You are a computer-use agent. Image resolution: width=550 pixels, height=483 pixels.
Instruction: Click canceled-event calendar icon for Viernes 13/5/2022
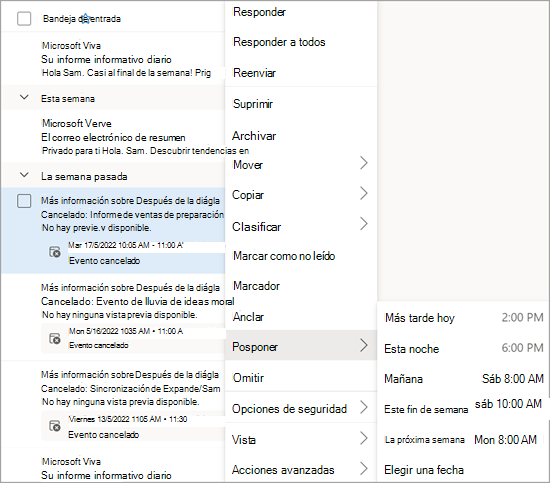pos(55,426)
